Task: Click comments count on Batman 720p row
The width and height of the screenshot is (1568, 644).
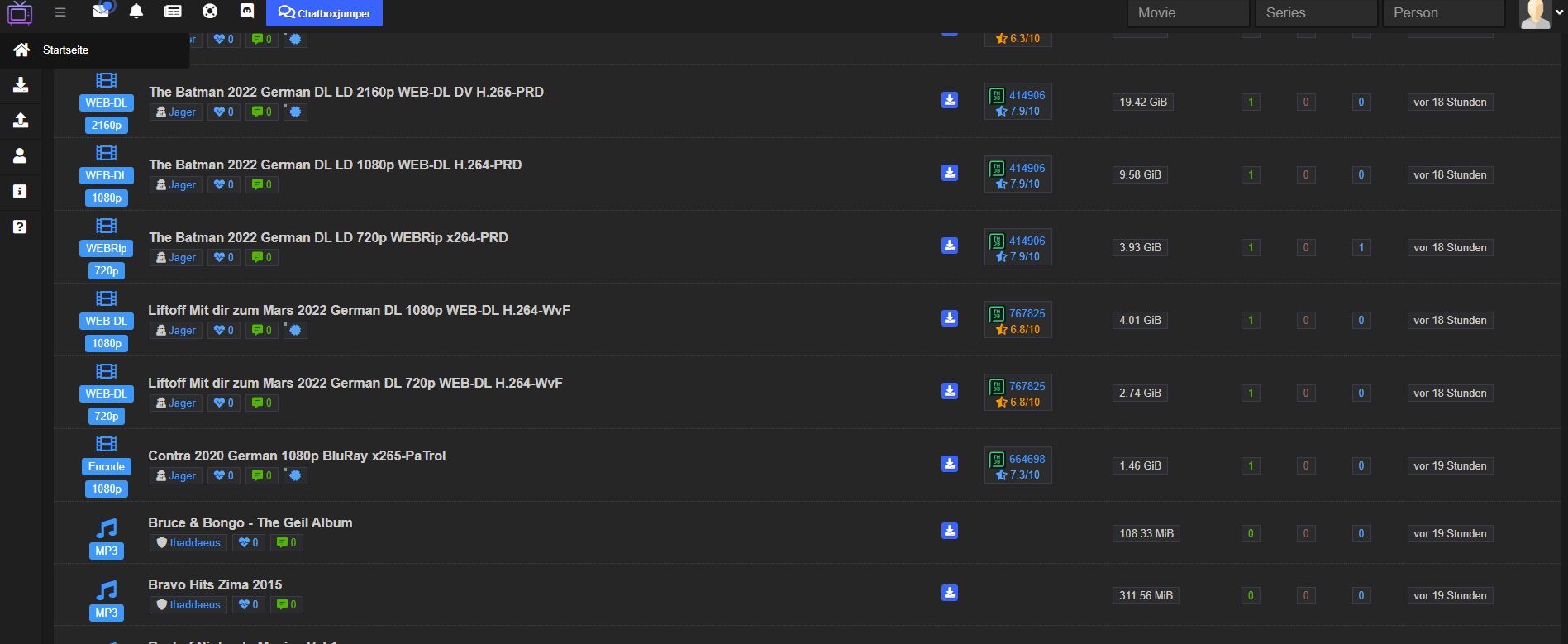Action: [262, 257]
